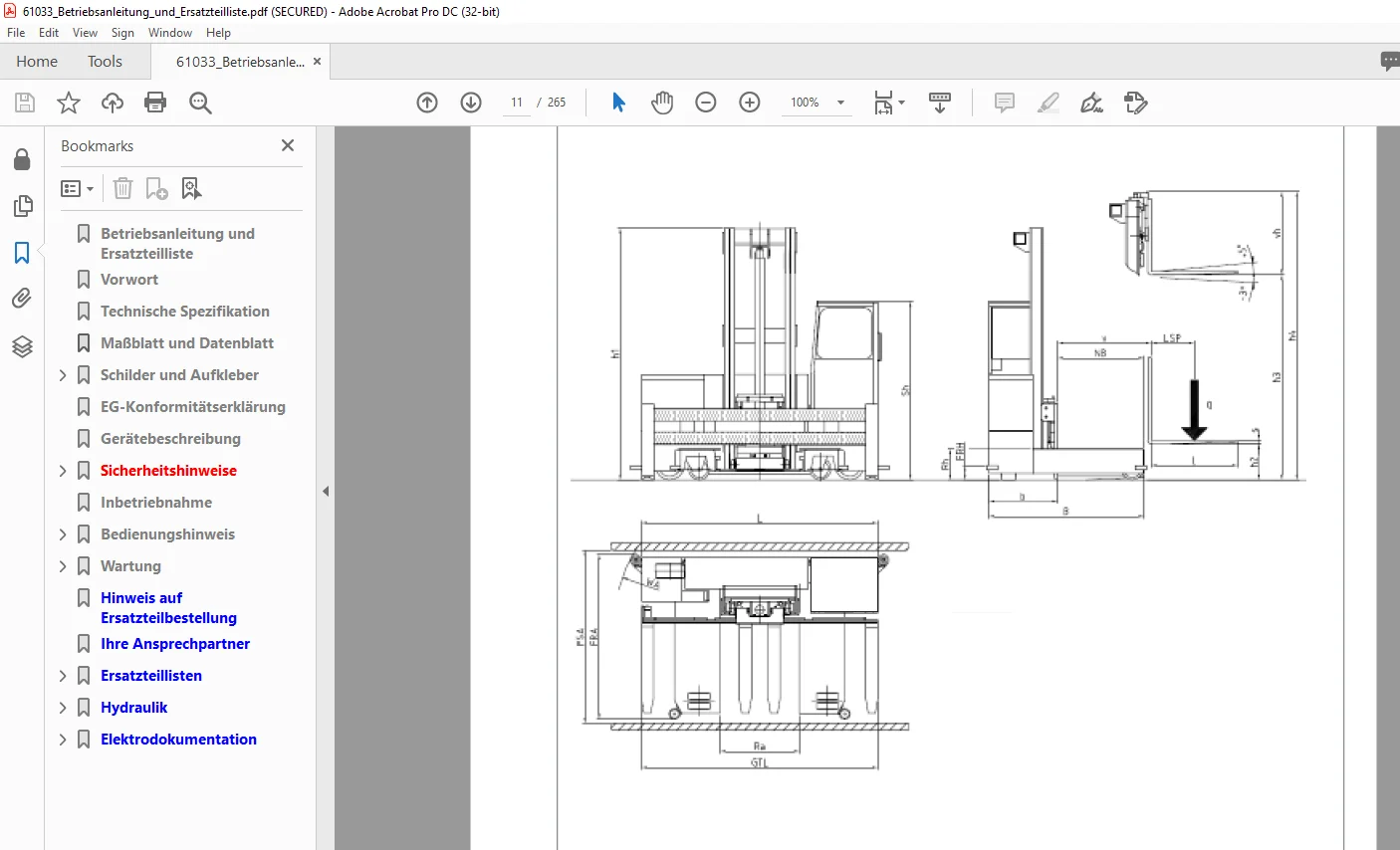Viewport: 1400px width, 850px height.
Task: Open the View menu
Action: (85, 33)
